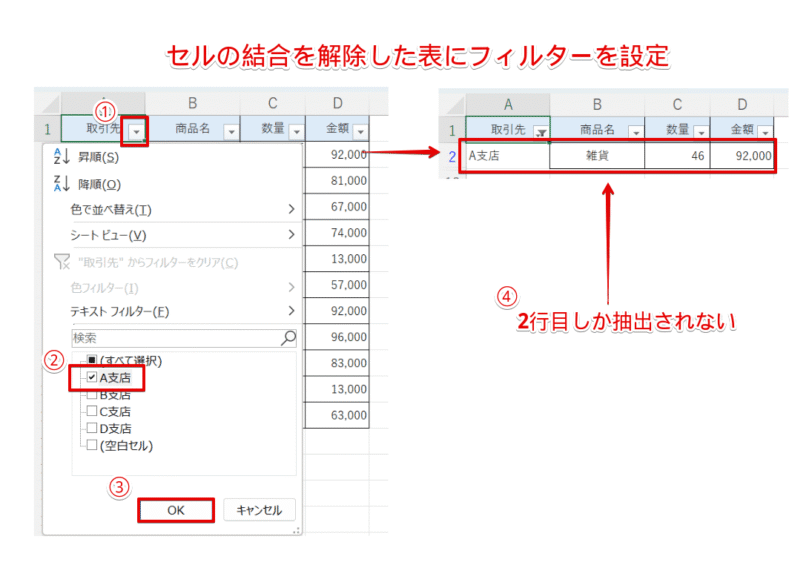Select row 1 header in left sheet
Image resolution: width=812 pixels, height=562 pixels.
pos(48,129)
